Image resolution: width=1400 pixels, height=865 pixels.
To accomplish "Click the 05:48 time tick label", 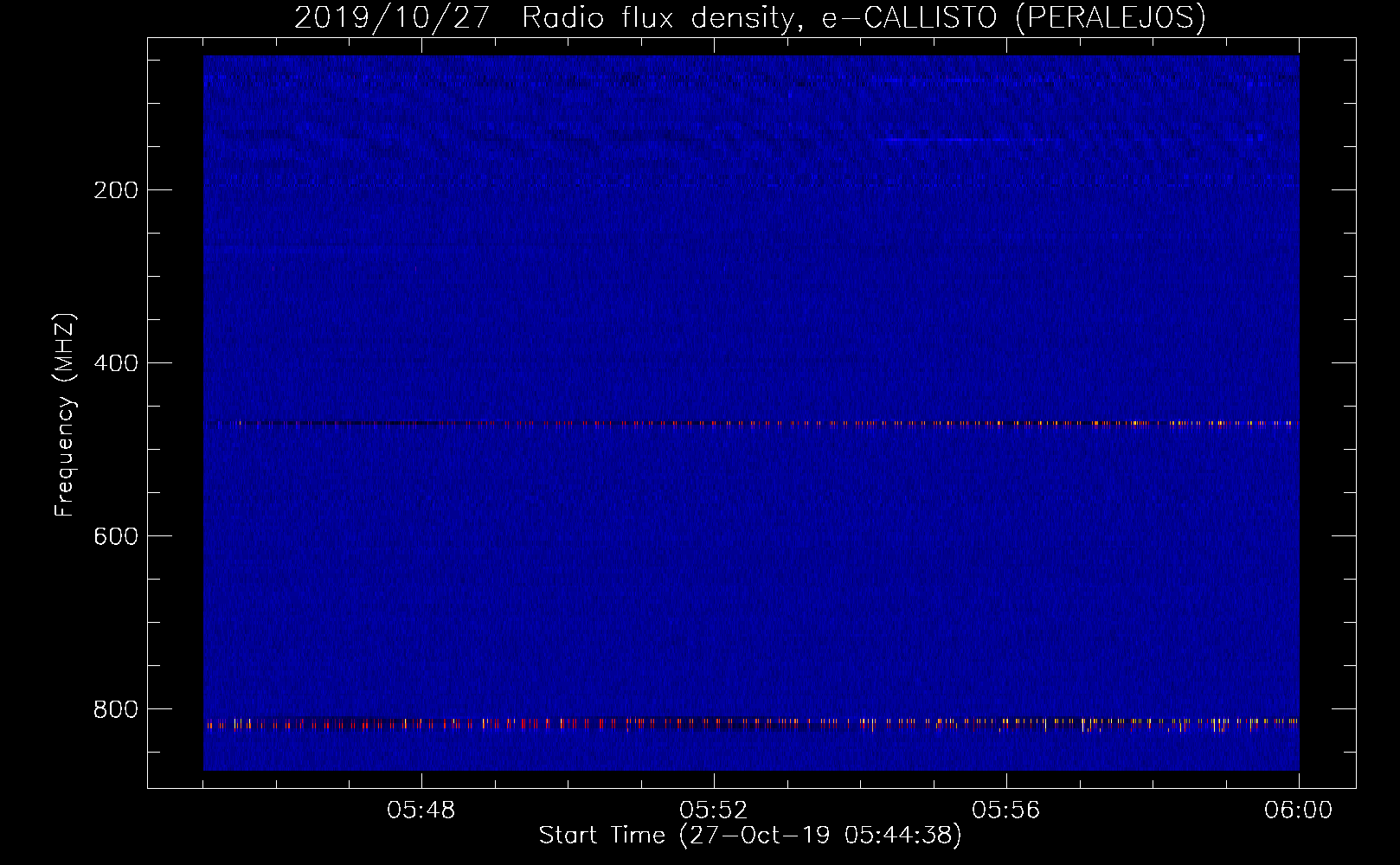I will [421, 811].
